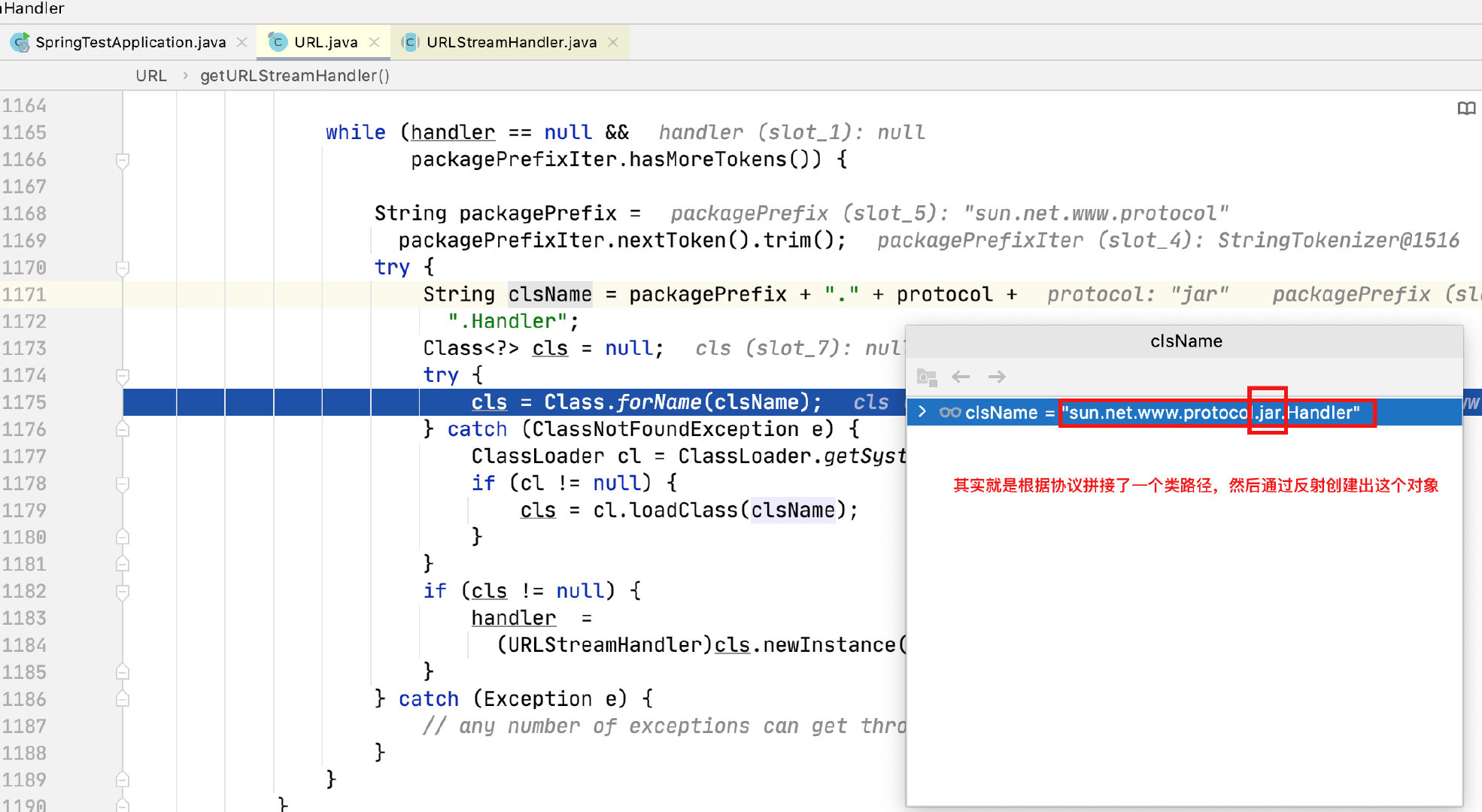This screenshot has width=1482, height=812.
Task: Click the while keyword on line 1165
Action: click(356, 132)
